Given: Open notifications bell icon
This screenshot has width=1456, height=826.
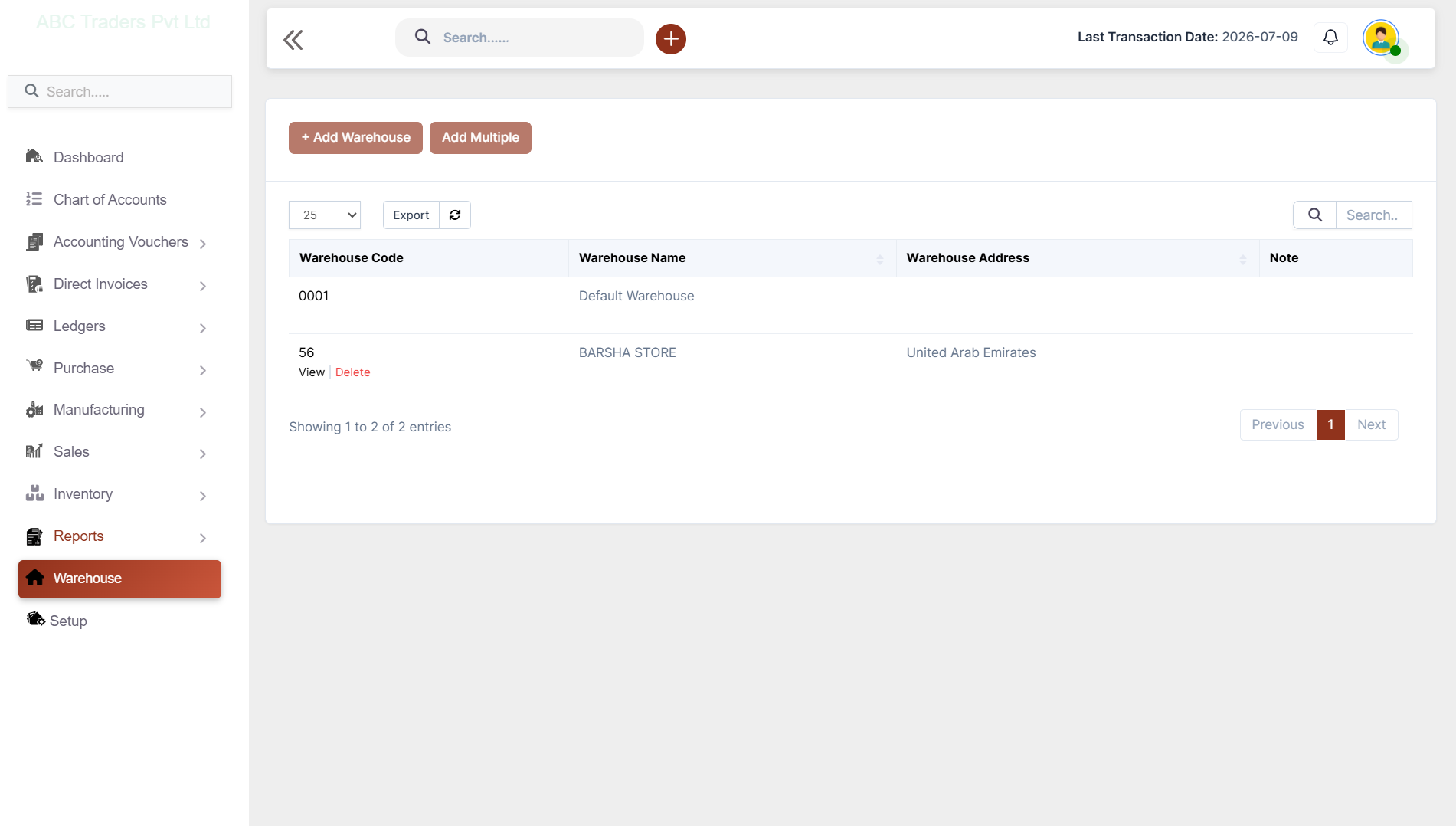Looking at the screenshot, I should point(1330,37).
